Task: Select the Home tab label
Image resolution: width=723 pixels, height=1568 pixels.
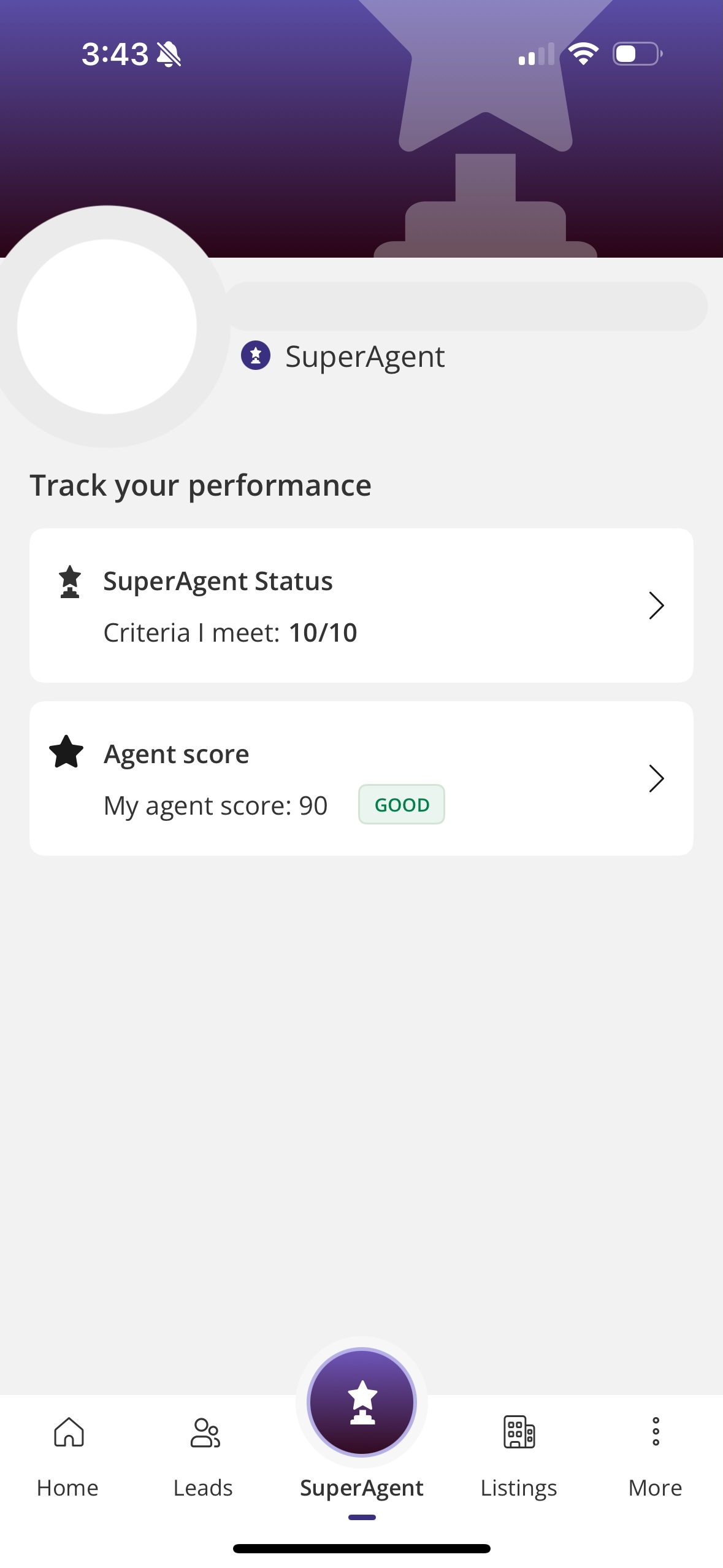Action: click(x=67, y=1488)
